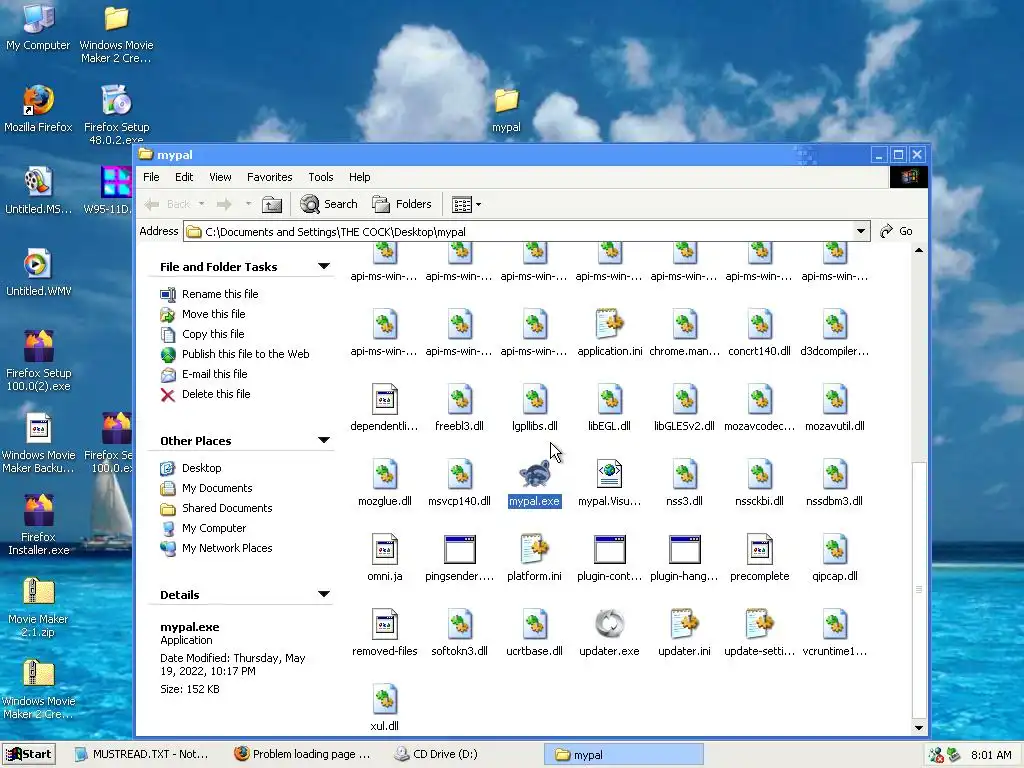The width and height of the screenshot is (1024, 768).
Task: Collapse the File and Folder Tasks section
Action: point(323,266)
